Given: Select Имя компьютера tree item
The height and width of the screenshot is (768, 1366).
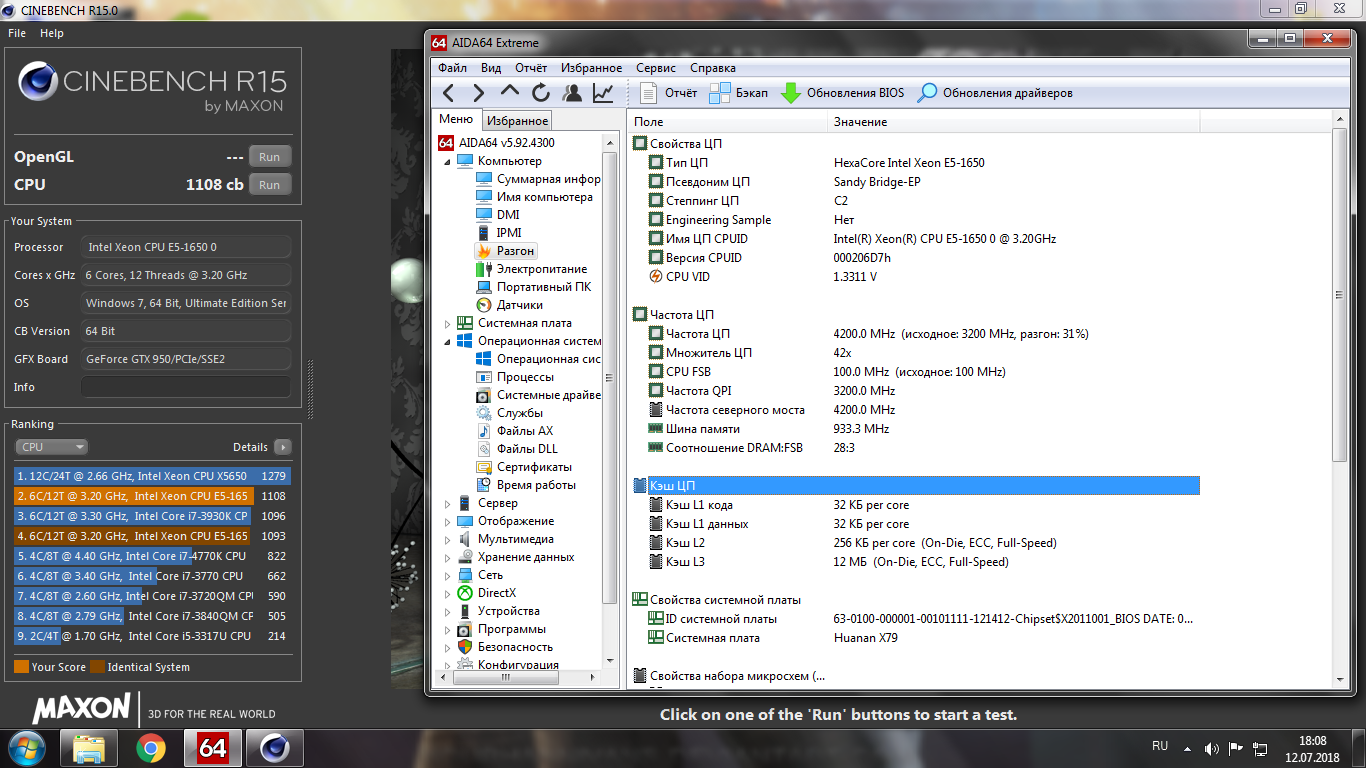Looking at the screenshot, I should (534, 197).
